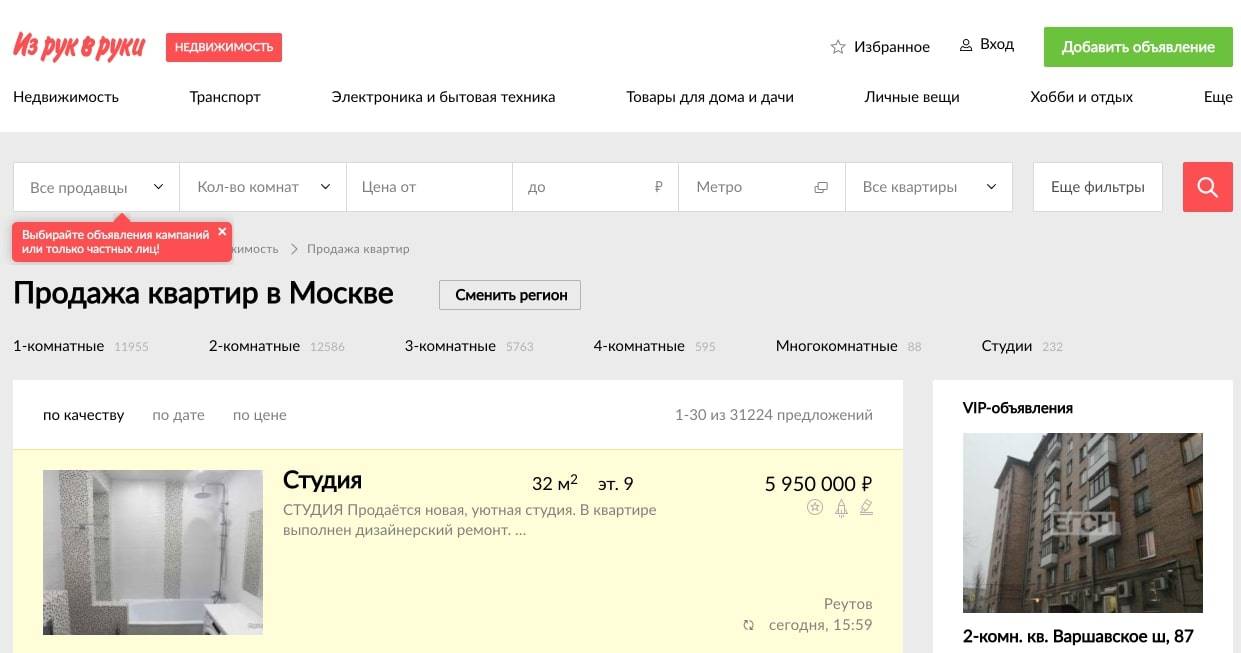Click the Из рук в руки logo
The width and height of the screenshot is (1241, 653).
(79, 46)
